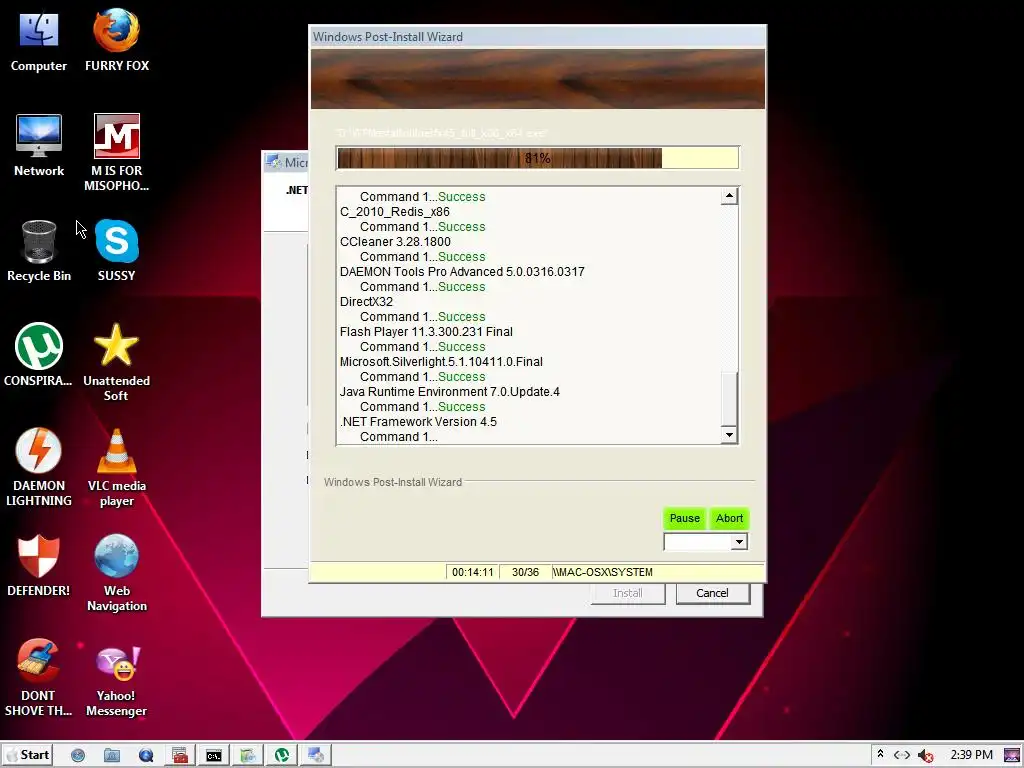1024x768 pixels.
Task: Click Cancel in the .NET installer window
Action: click(712, 593)
